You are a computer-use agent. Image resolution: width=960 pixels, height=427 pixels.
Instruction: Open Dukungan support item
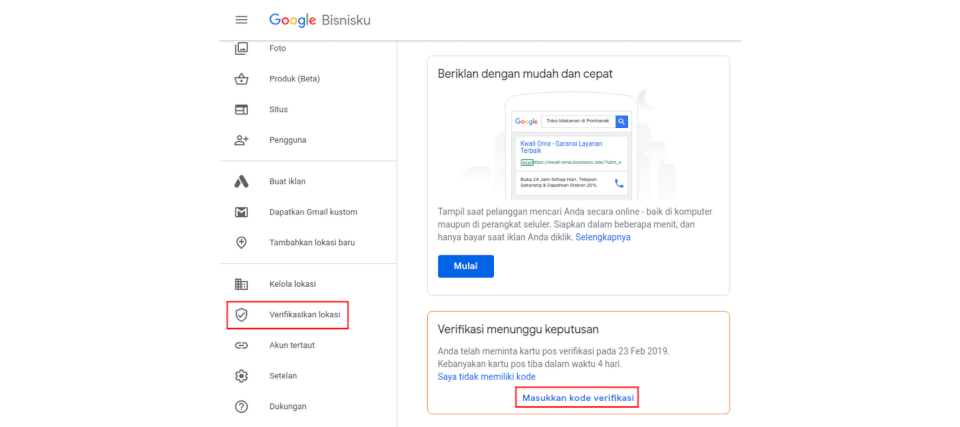pyautogui.click(x=288, y=406)
